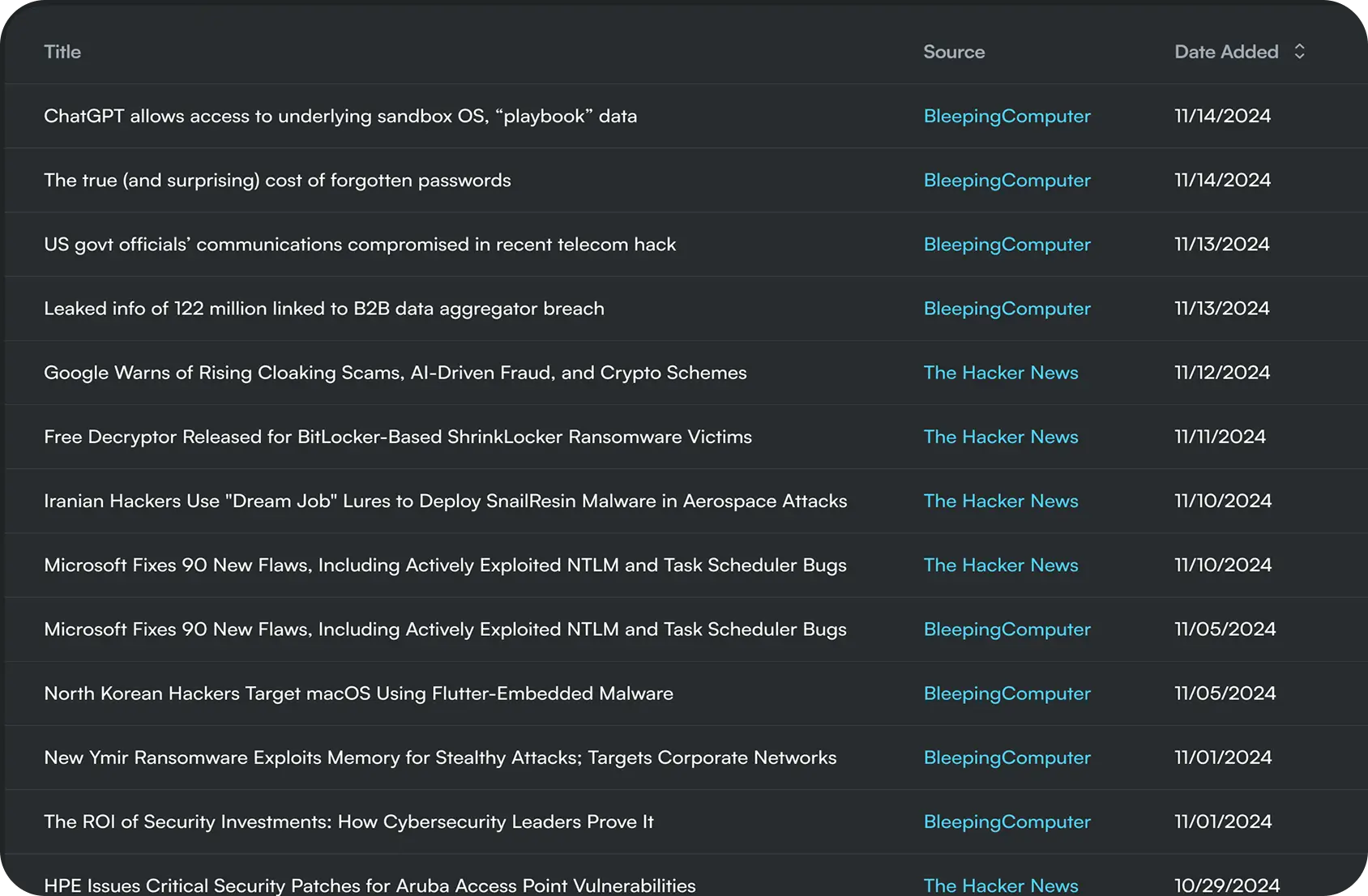Select title 'HPE Issues Critical Security Patches for Aruba'
The width and height of the screenshot is (1368, 896).
[x=370, y=885]
